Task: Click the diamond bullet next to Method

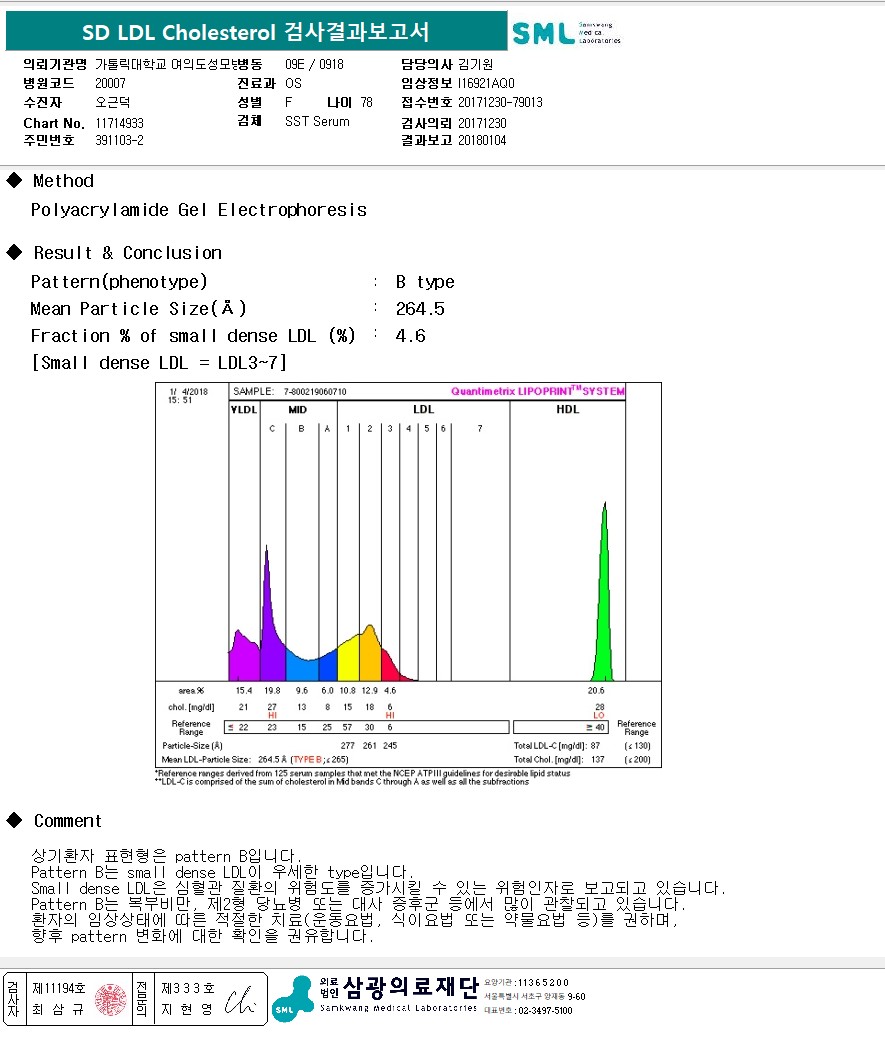Action: click(14, 181)
